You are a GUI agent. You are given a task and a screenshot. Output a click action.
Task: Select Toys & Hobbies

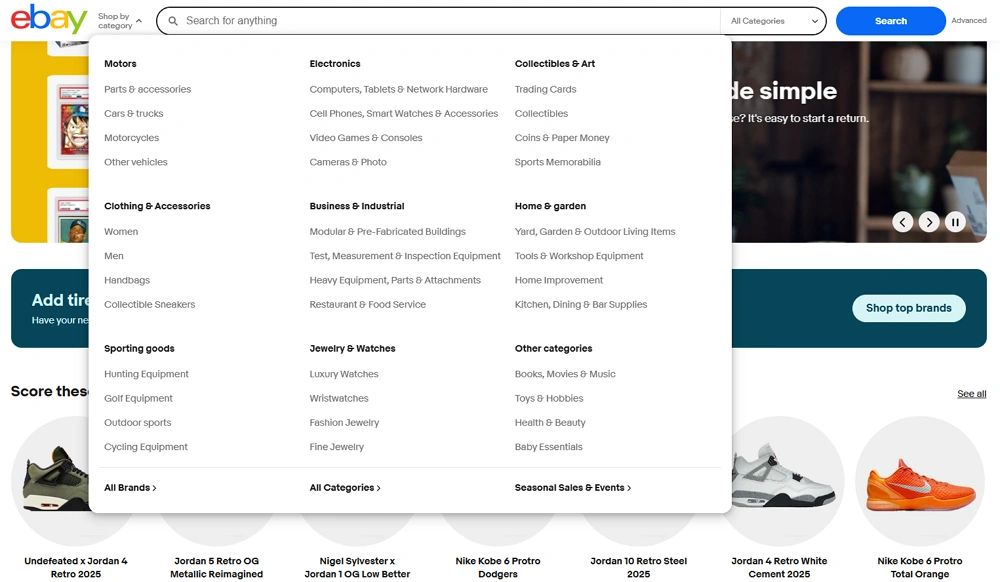point(548,398)
